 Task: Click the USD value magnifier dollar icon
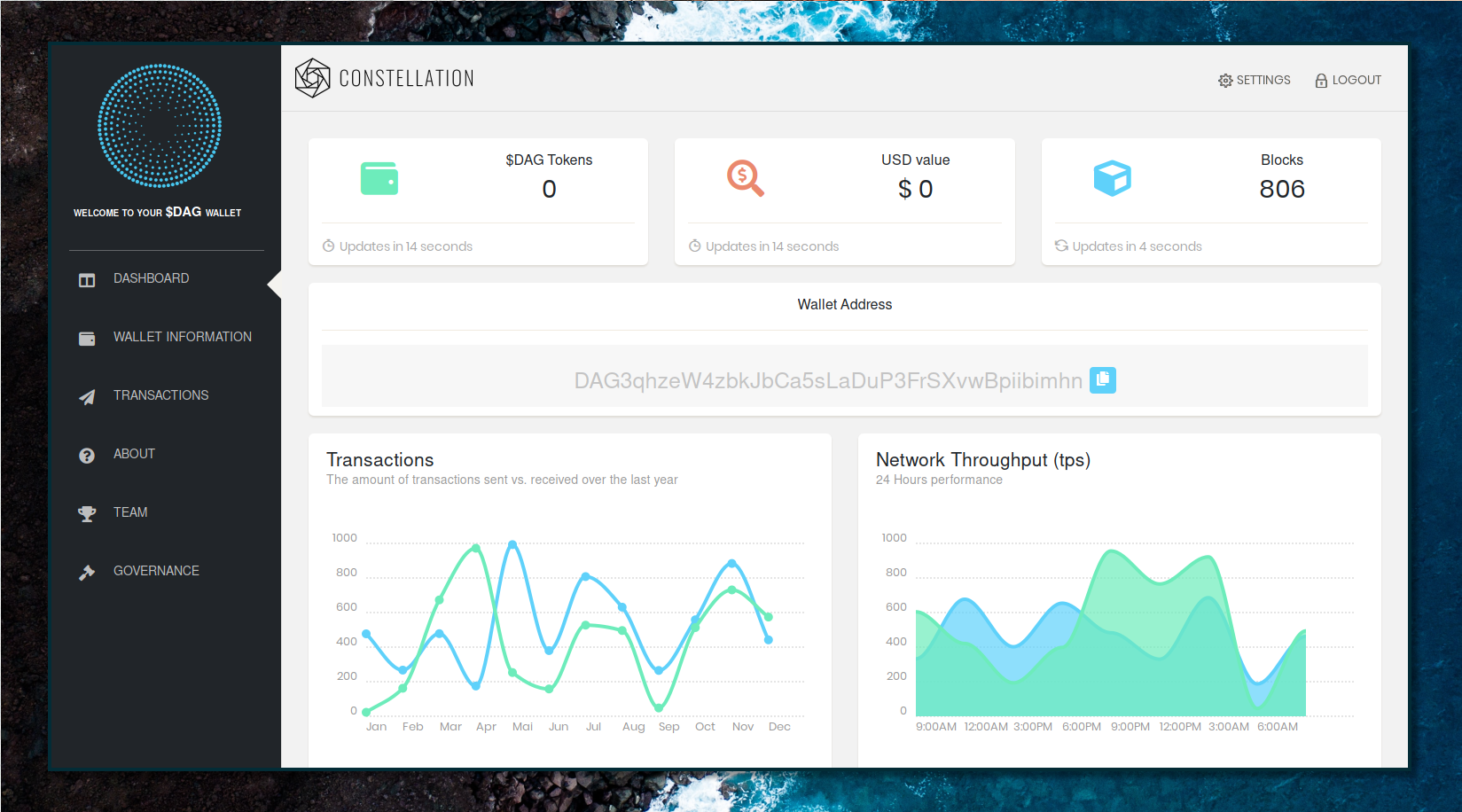click(745, 178)
